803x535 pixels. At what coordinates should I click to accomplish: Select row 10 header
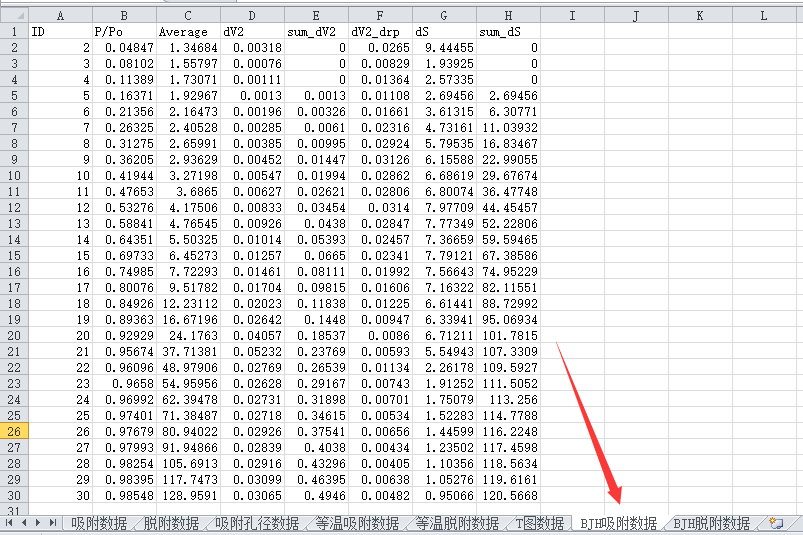14,176
